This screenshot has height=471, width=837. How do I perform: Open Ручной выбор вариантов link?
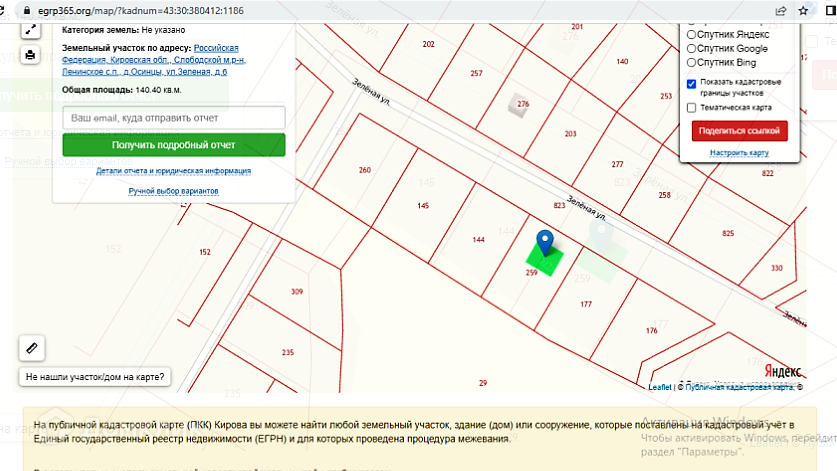(x=173, y=191)
